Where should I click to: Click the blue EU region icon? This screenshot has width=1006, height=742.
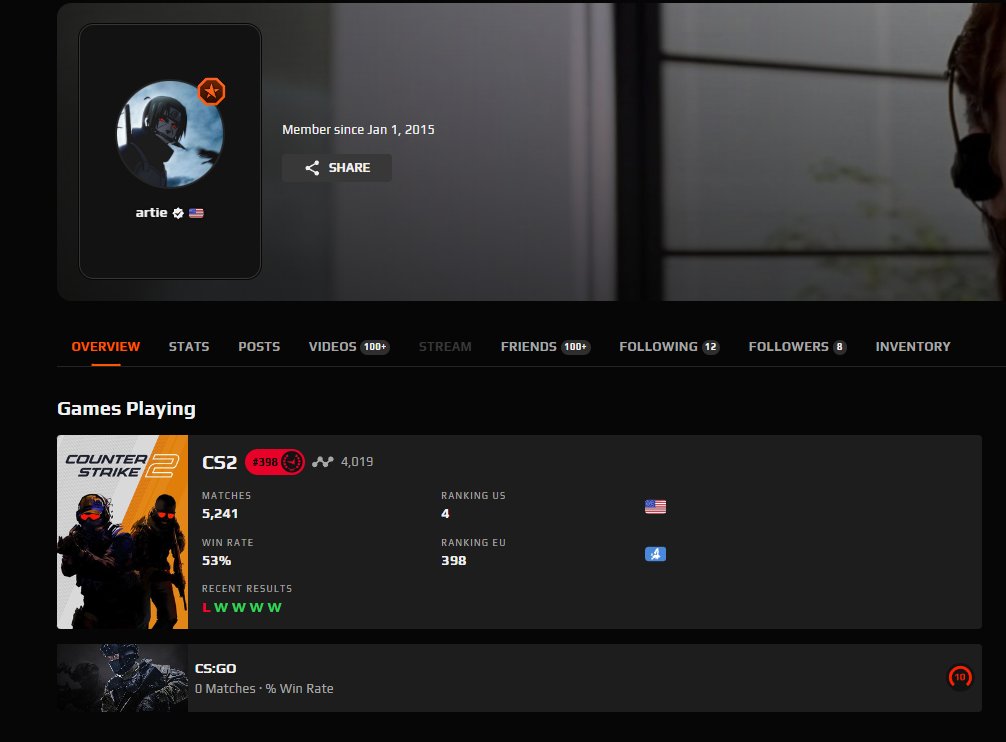coord(655,553)
